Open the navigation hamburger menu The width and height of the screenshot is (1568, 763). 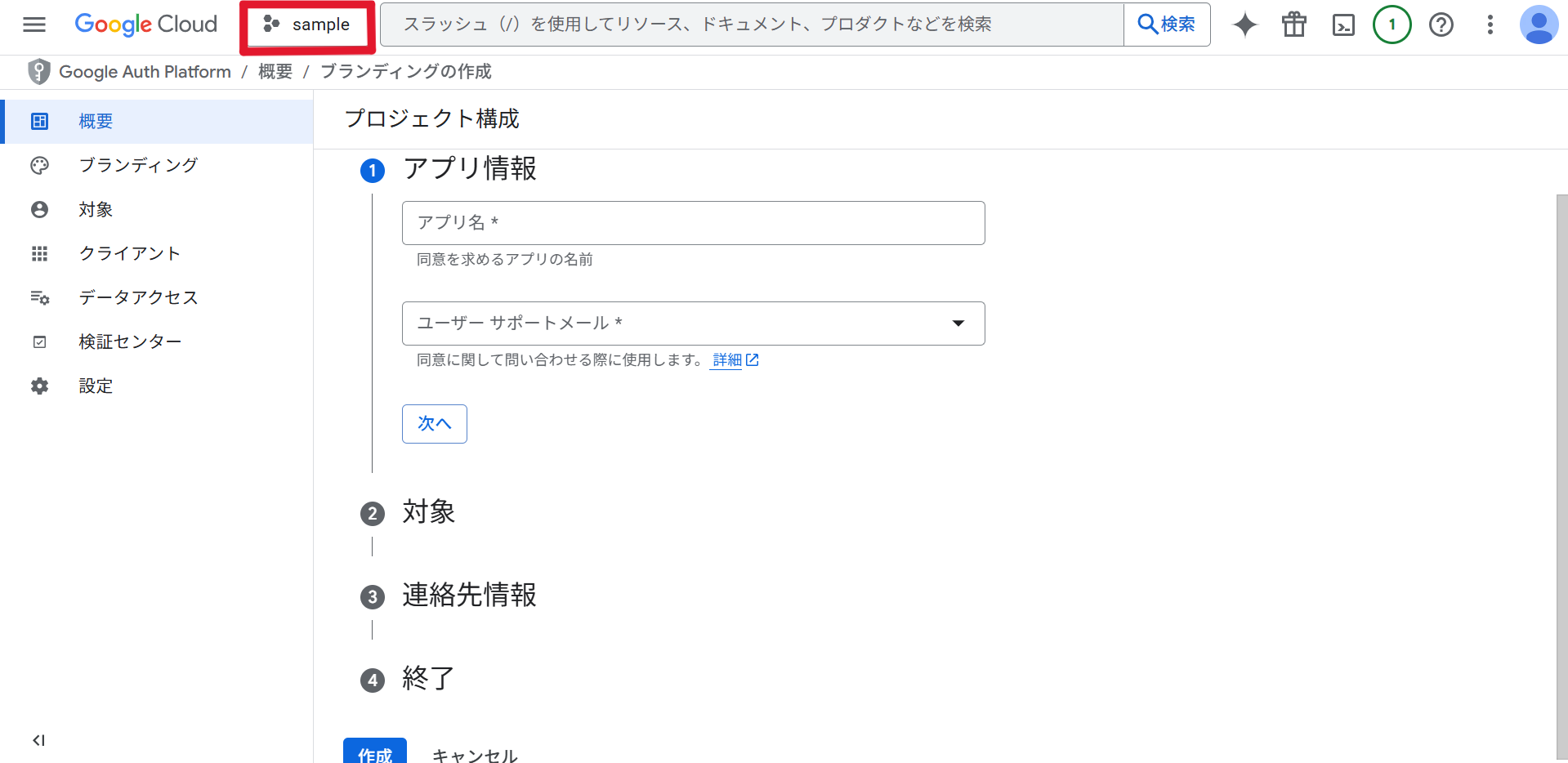coord(34,25)
